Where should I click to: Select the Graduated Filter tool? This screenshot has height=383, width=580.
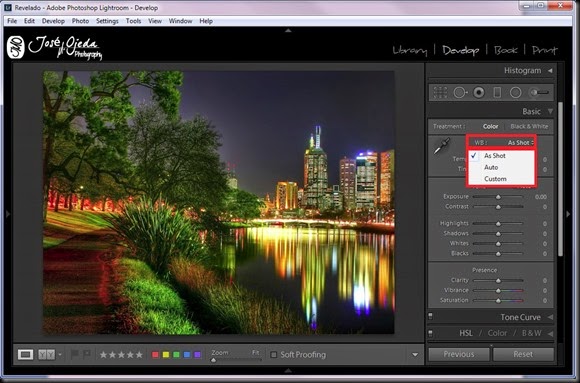click(x=497, y=93)
